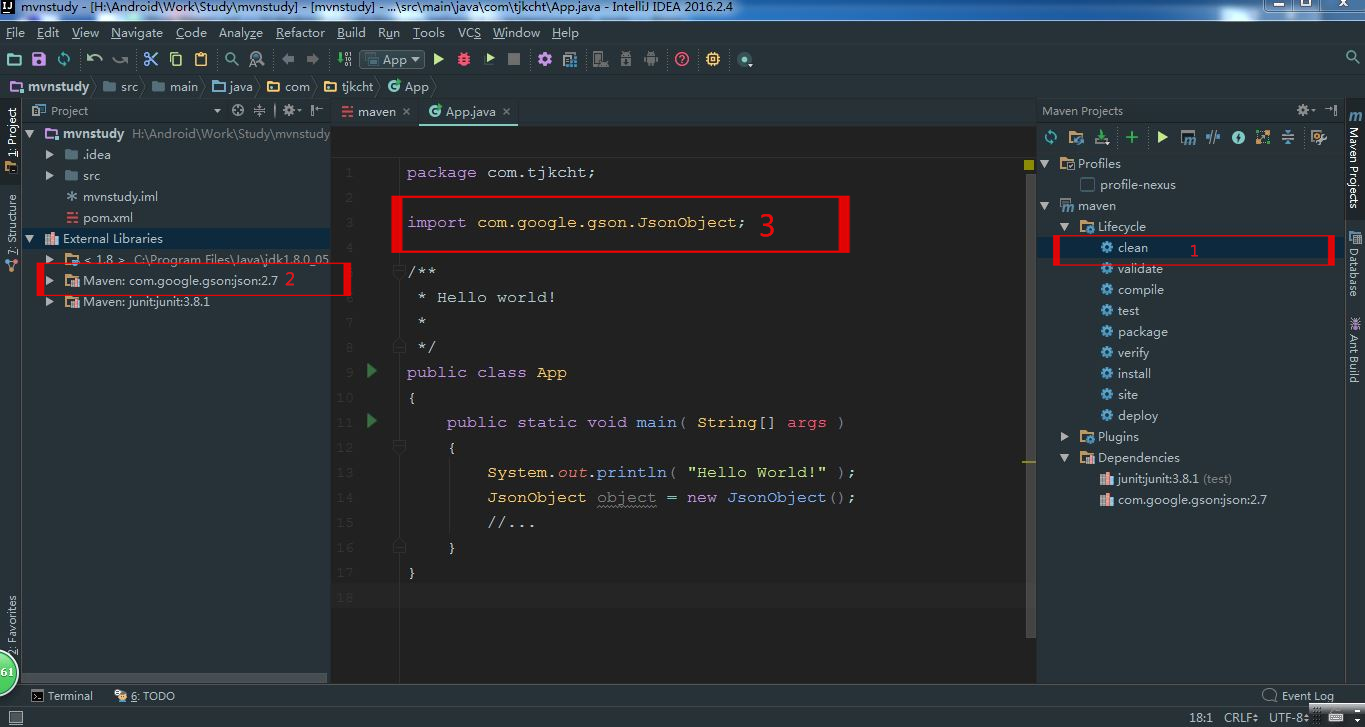Click the tjkcht breadcrumb in navigation bar
Viewport: 1365px width, 727px height.
pos(349,87)
